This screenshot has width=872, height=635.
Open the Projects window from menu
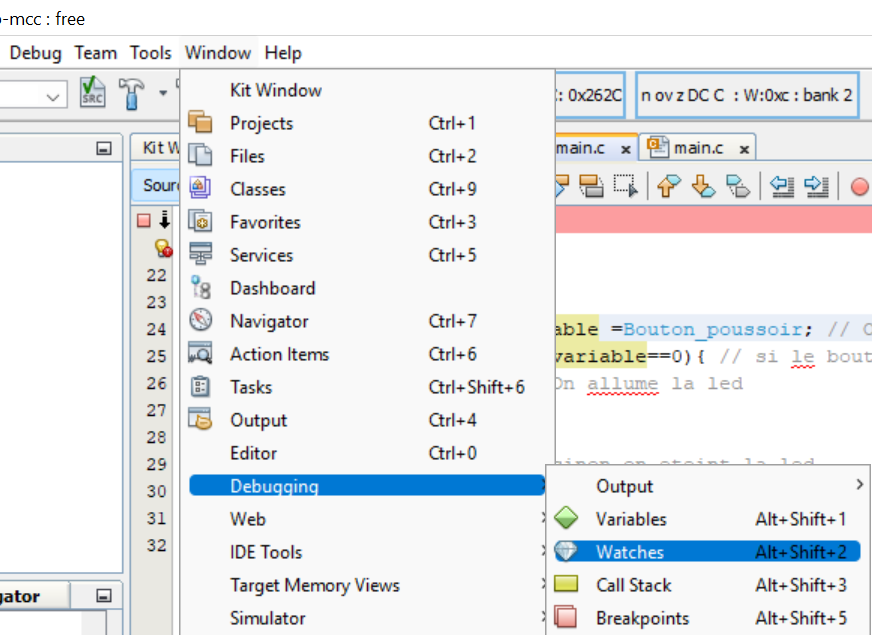click(261, 123)
